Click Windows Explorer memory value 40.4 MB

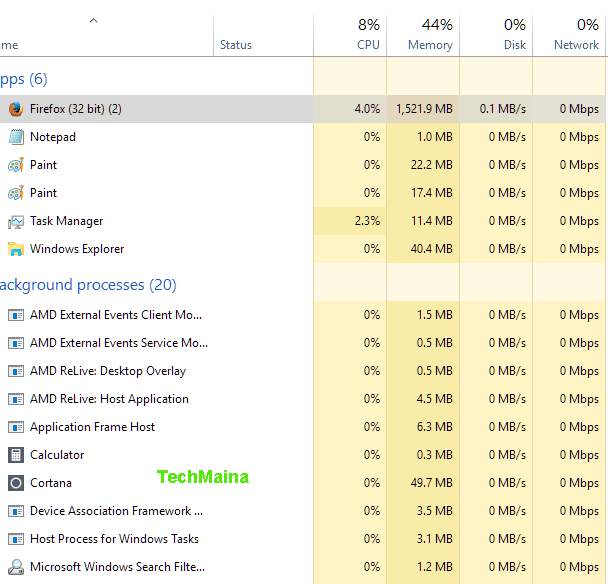click(432, 249)
